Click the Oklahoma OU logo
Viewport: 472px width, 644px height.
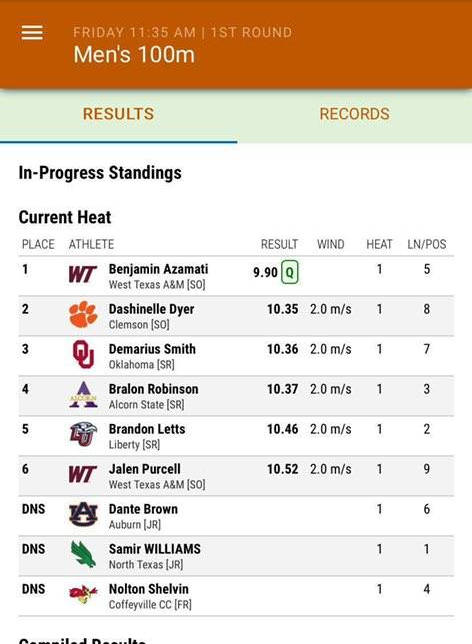pos(83,354)
